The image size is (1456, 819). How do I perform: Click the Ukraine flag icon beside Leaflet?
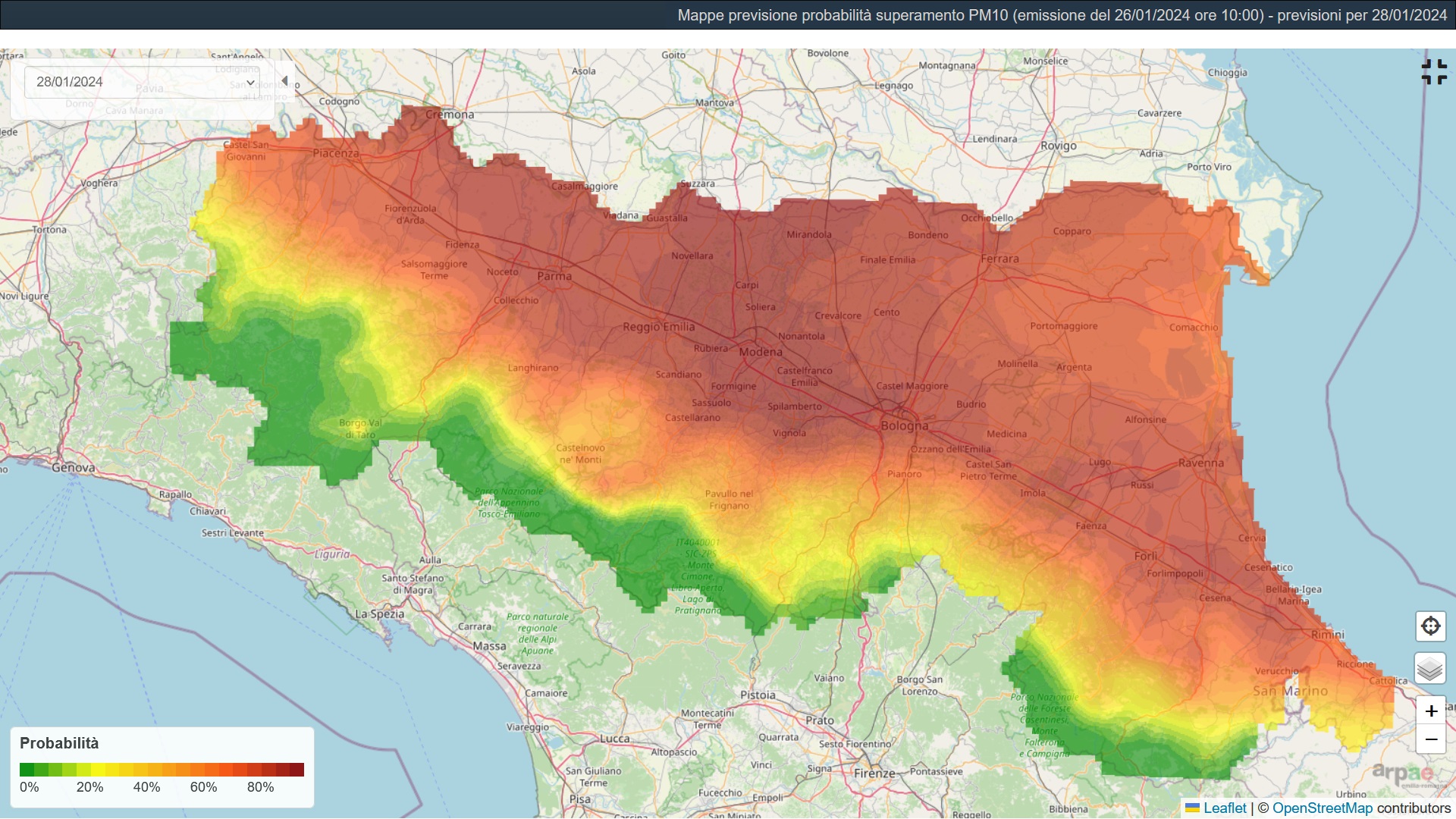pyautogui.click(x=1192, y=808)
